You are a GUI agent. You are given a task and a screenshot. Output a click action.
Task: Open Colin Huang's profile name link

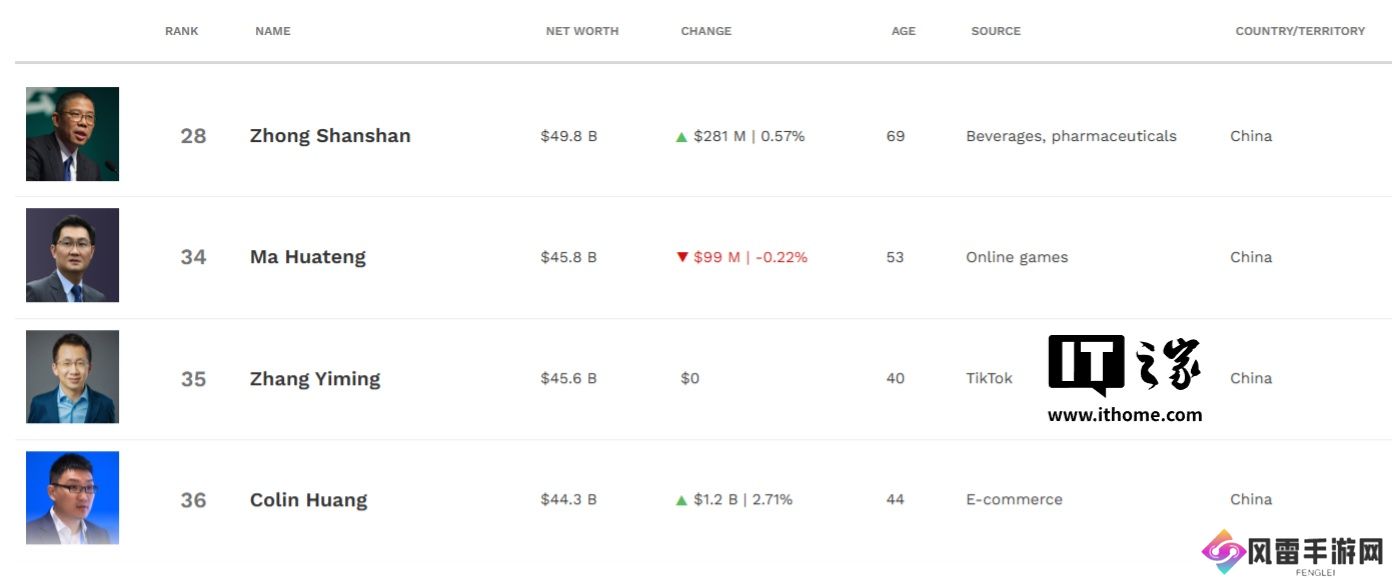(x=308, y=500)
